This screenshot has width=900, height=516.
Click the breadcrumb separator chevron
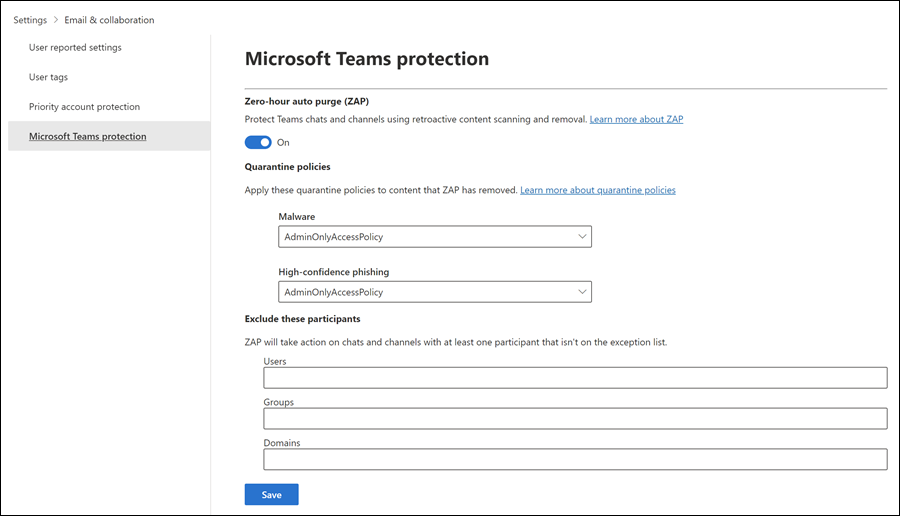point(56,20)
